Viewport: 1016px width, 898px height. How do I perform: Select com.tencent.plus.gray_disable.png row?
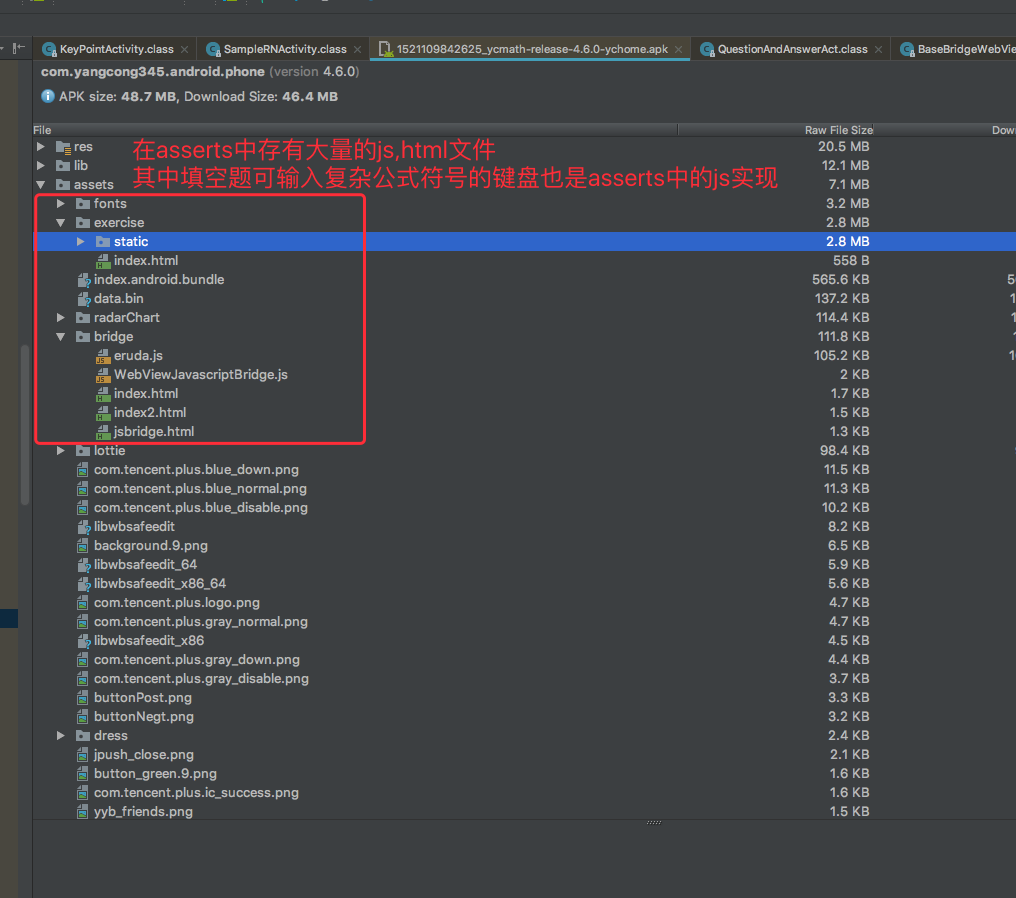click(524, 678)
